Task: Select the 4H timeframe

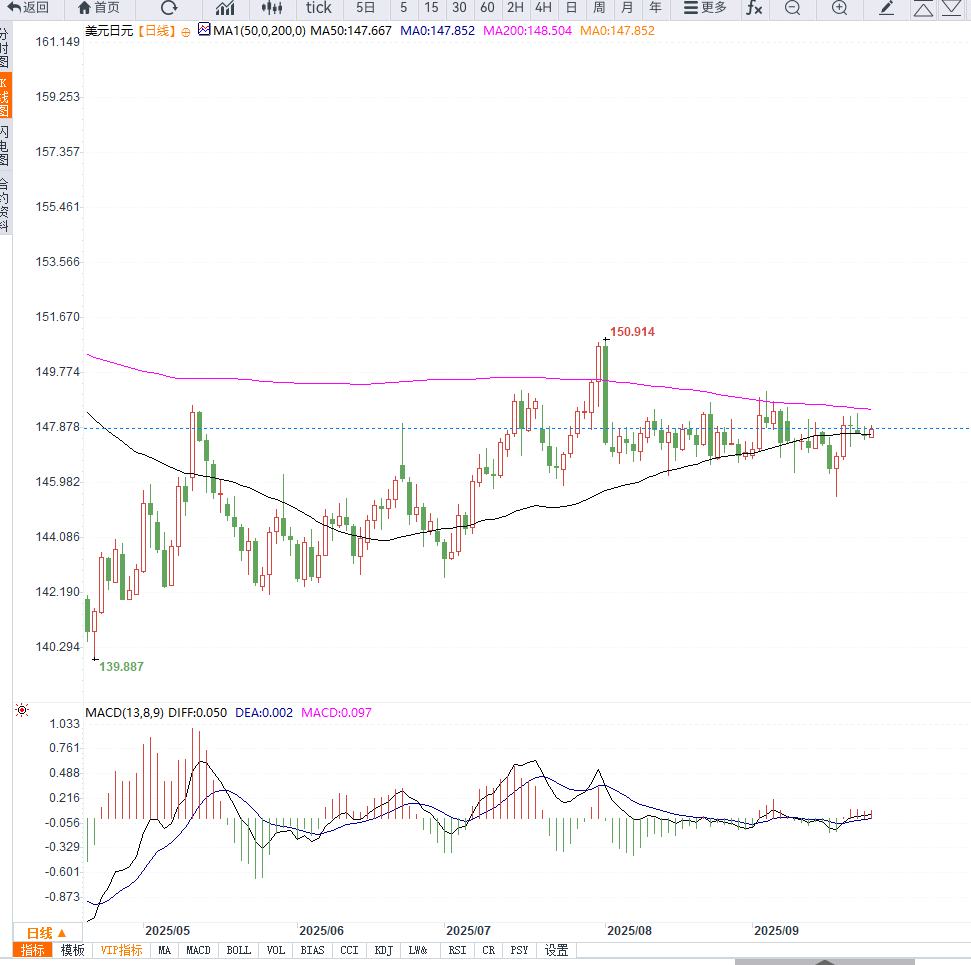Action: click(x=543, y=7)
